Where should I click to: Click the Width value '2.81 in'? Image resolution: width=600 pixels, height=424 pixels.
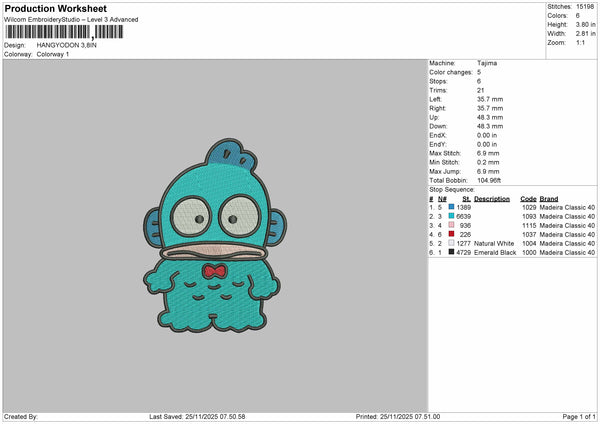[x=586, y=34]
